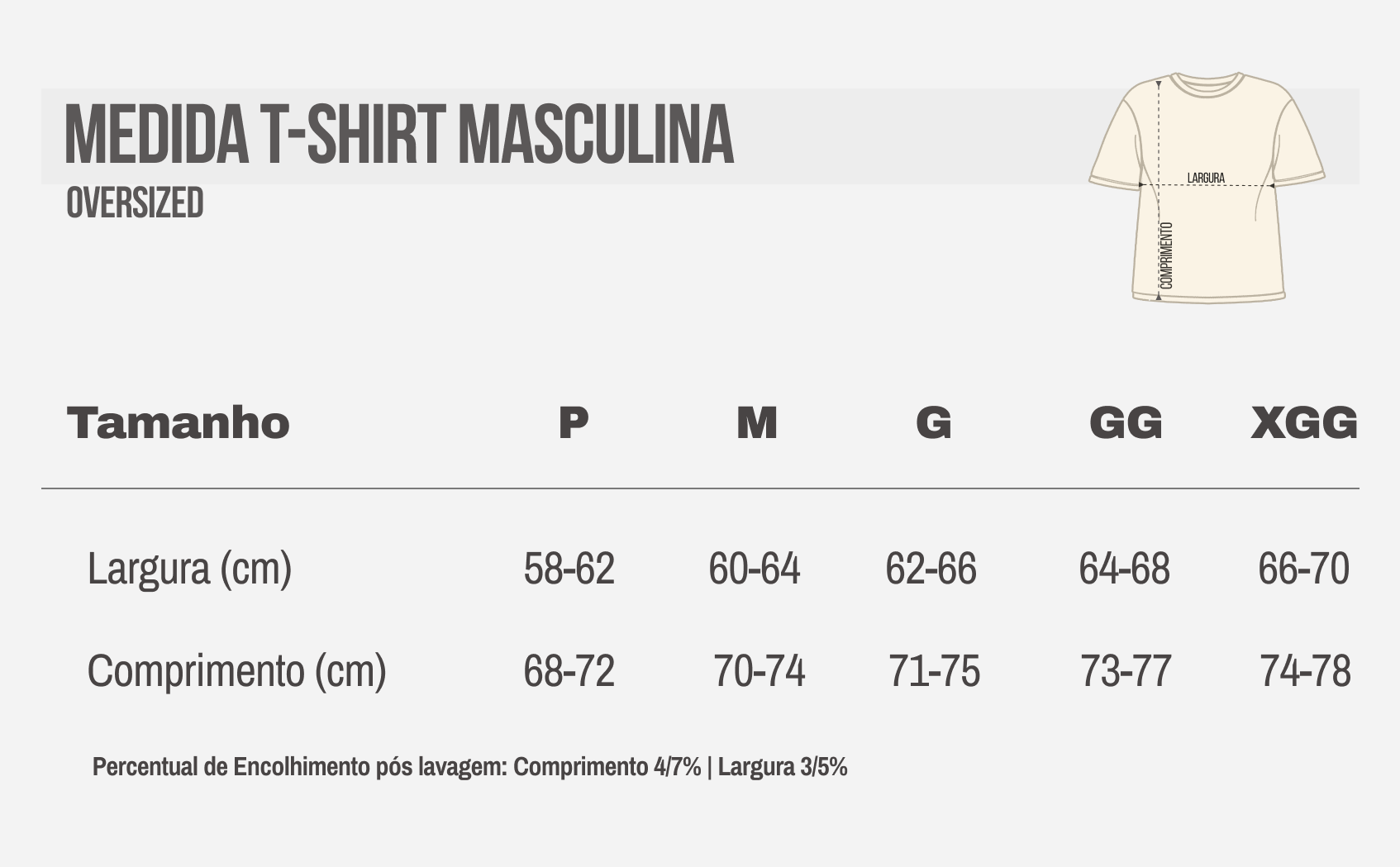Click the 60-64 width cell
This screenshot has height=867, width=1400.
755,569
